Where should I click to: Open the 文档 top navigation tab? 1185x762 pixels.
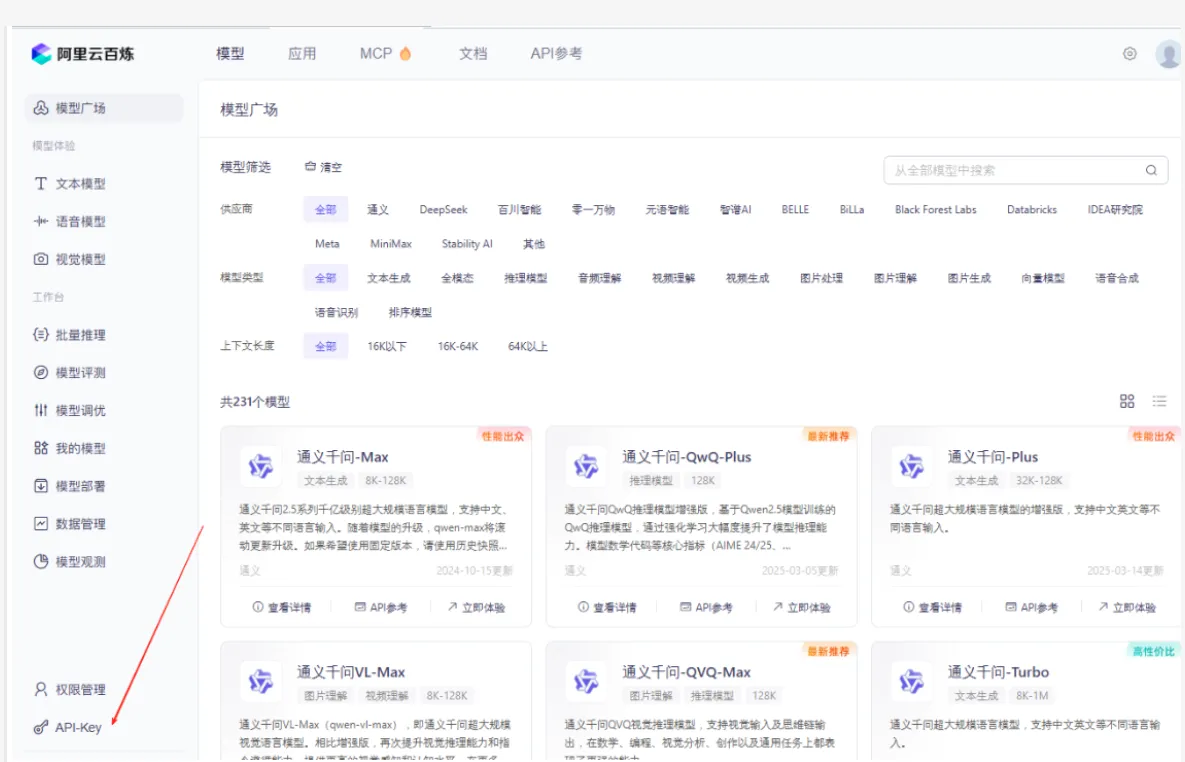point(473,54)
